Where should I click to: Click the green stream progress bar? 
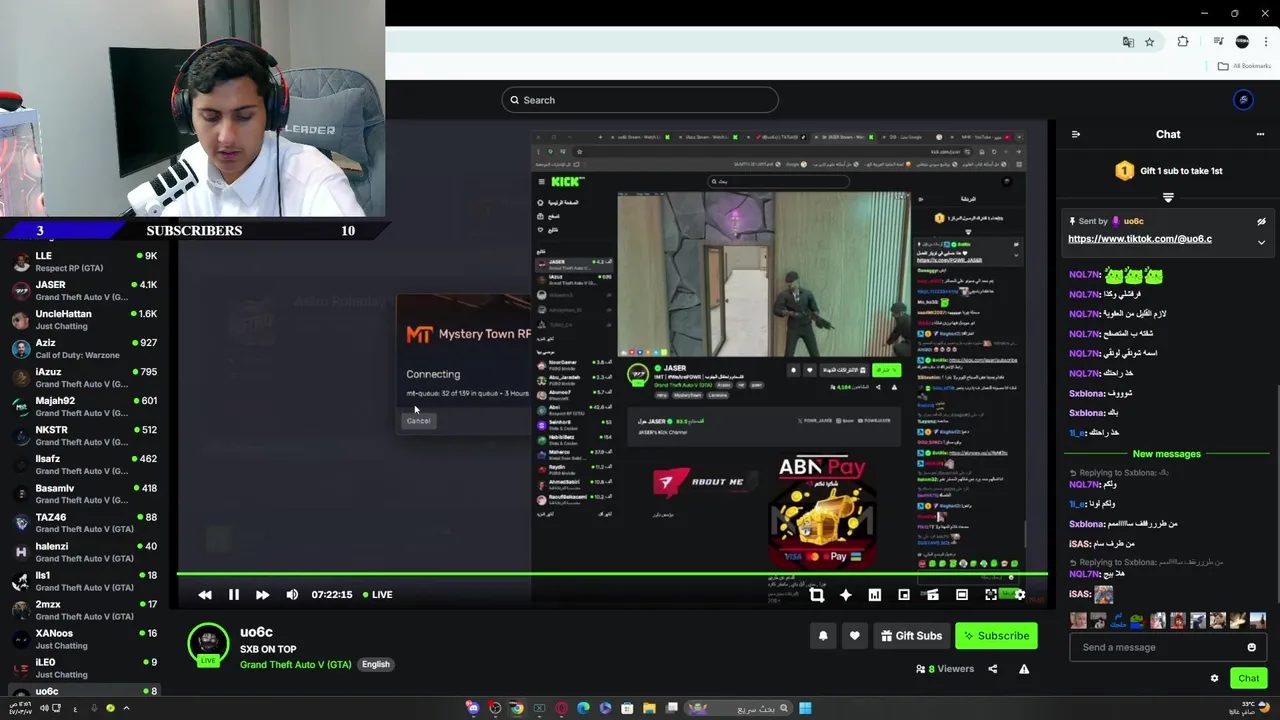click(612, 574)
